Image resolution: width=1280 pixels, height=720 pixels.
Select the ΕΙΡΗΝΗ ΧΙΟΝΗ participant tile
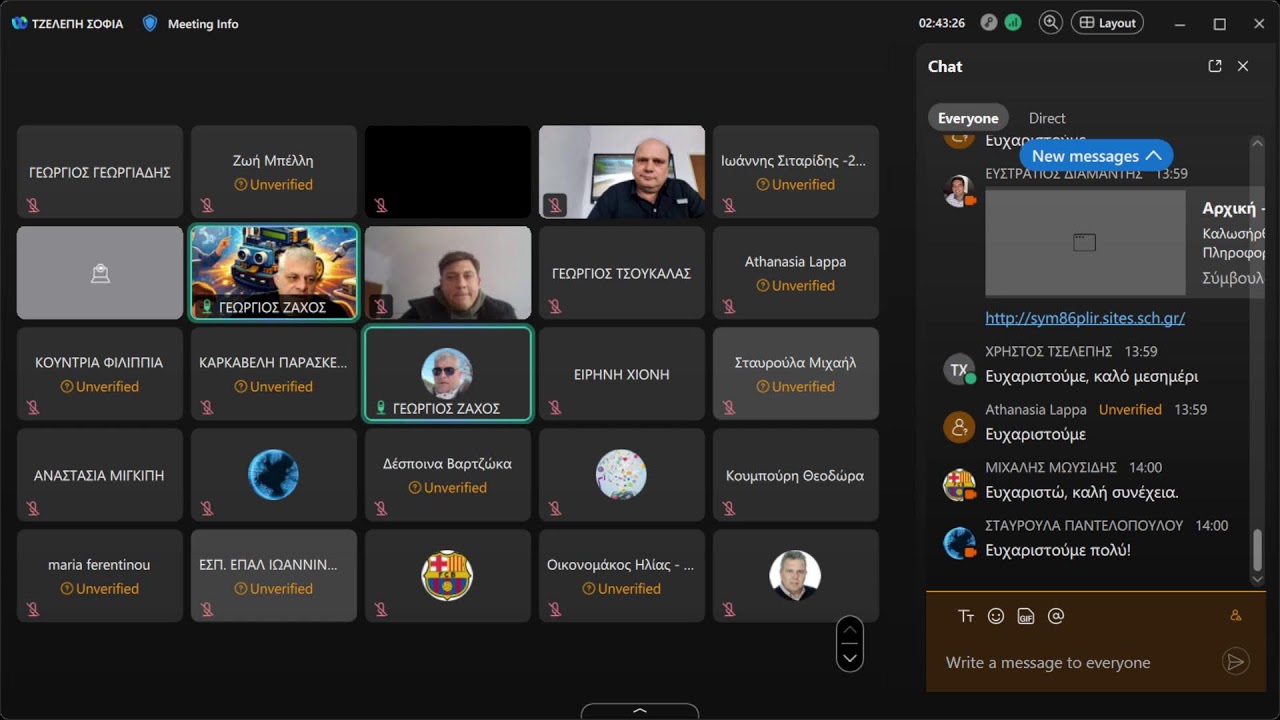tap(622, 374)
